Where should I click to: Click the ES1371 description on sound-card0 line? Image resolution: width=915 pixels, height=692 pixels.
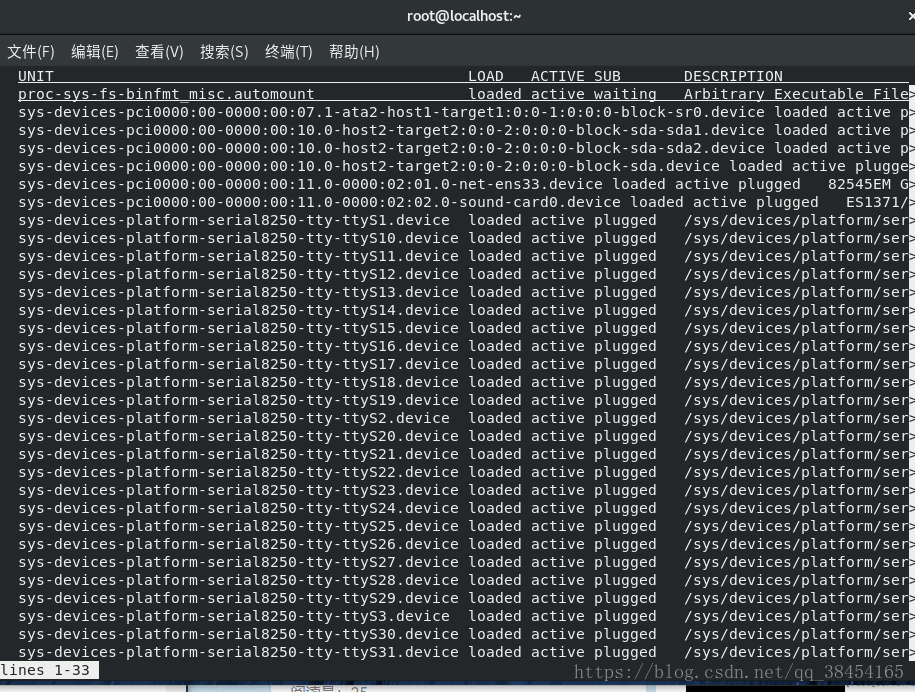pyautogui.click(x=877, y=202)
